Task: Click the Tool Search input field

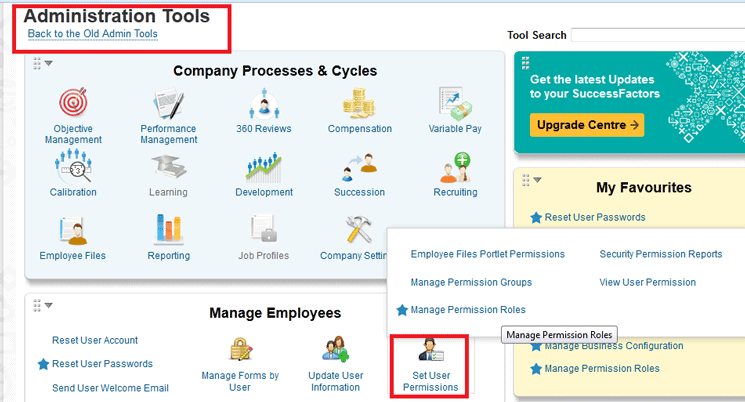Action: click(657, 35)
